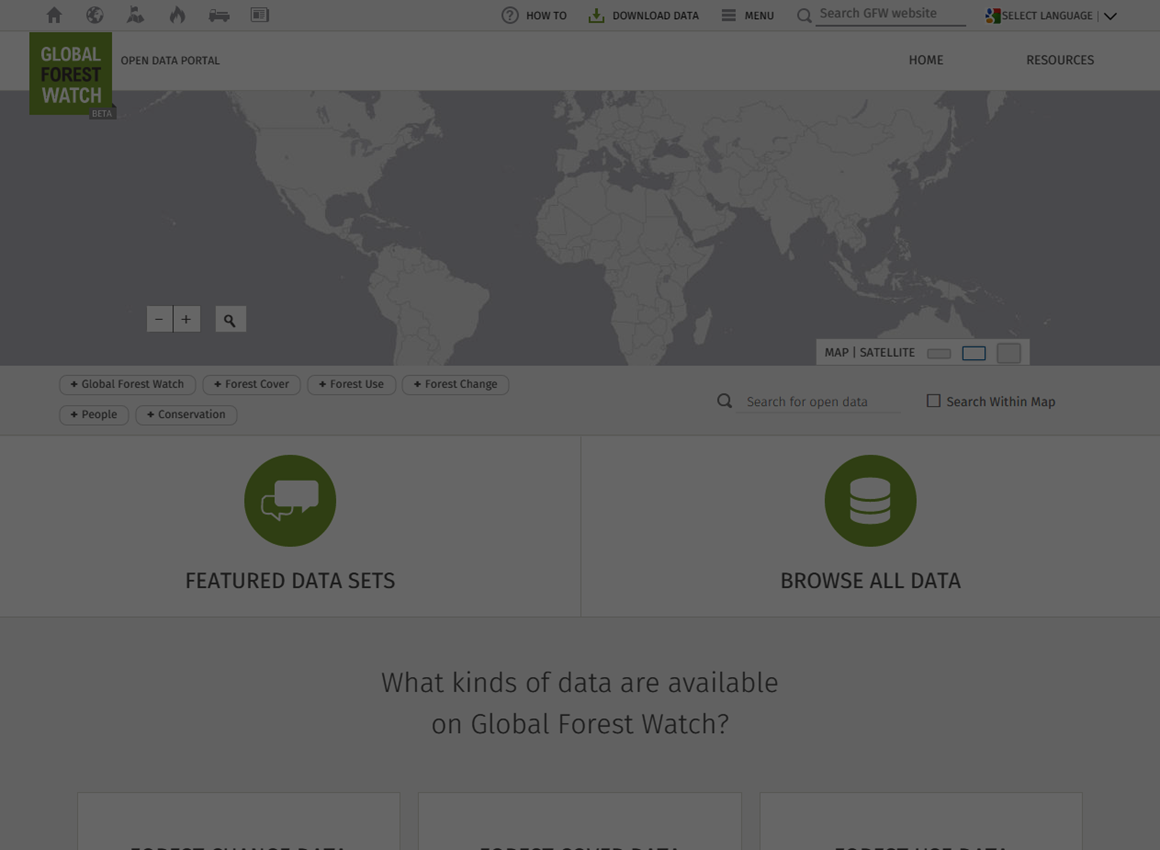1160x850 pixels.
Task: Click the Download Data arrow icon
Action: point(596,16)
